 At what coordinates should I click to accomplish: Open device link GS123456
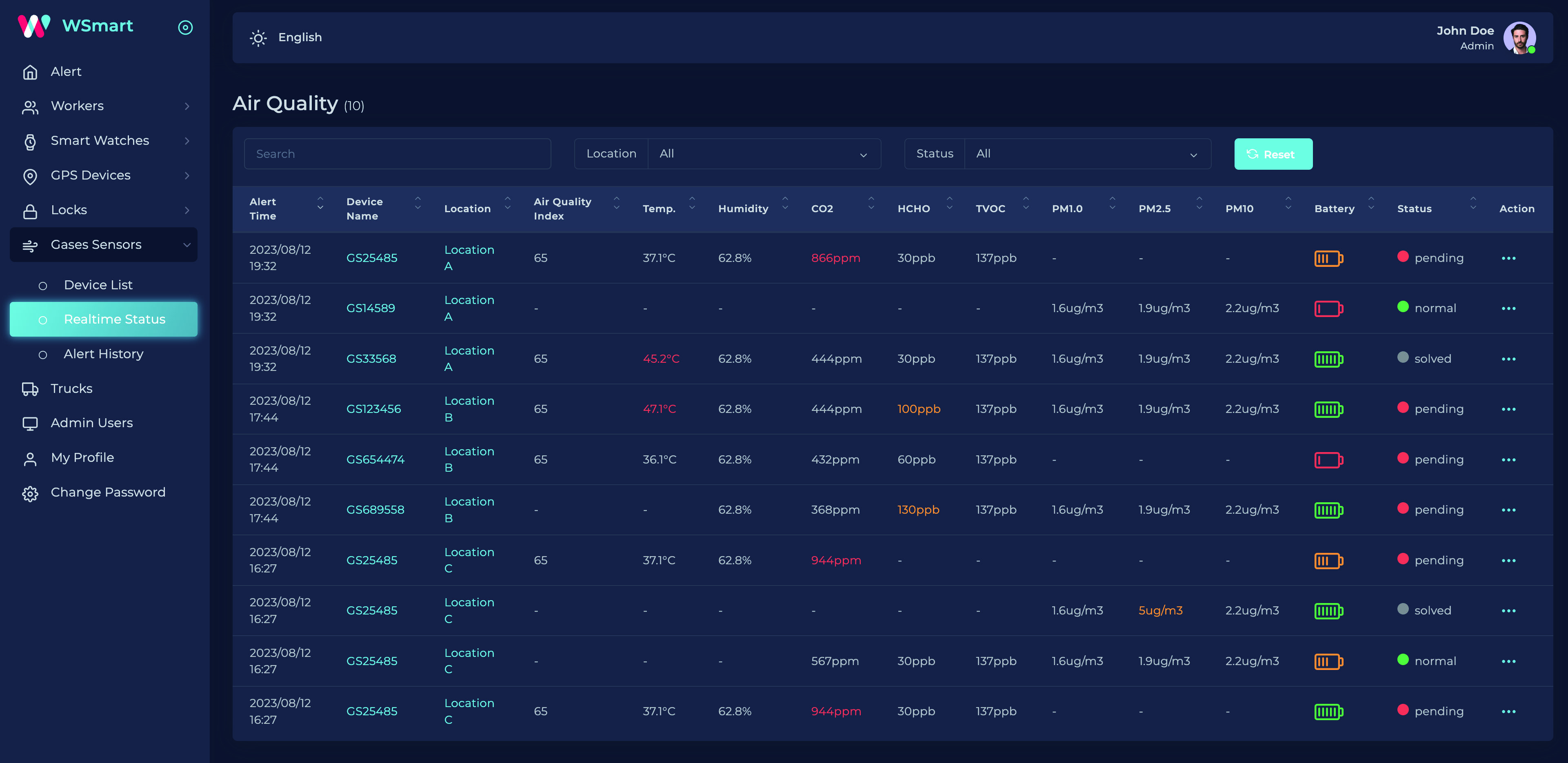[x=373, y=409]
